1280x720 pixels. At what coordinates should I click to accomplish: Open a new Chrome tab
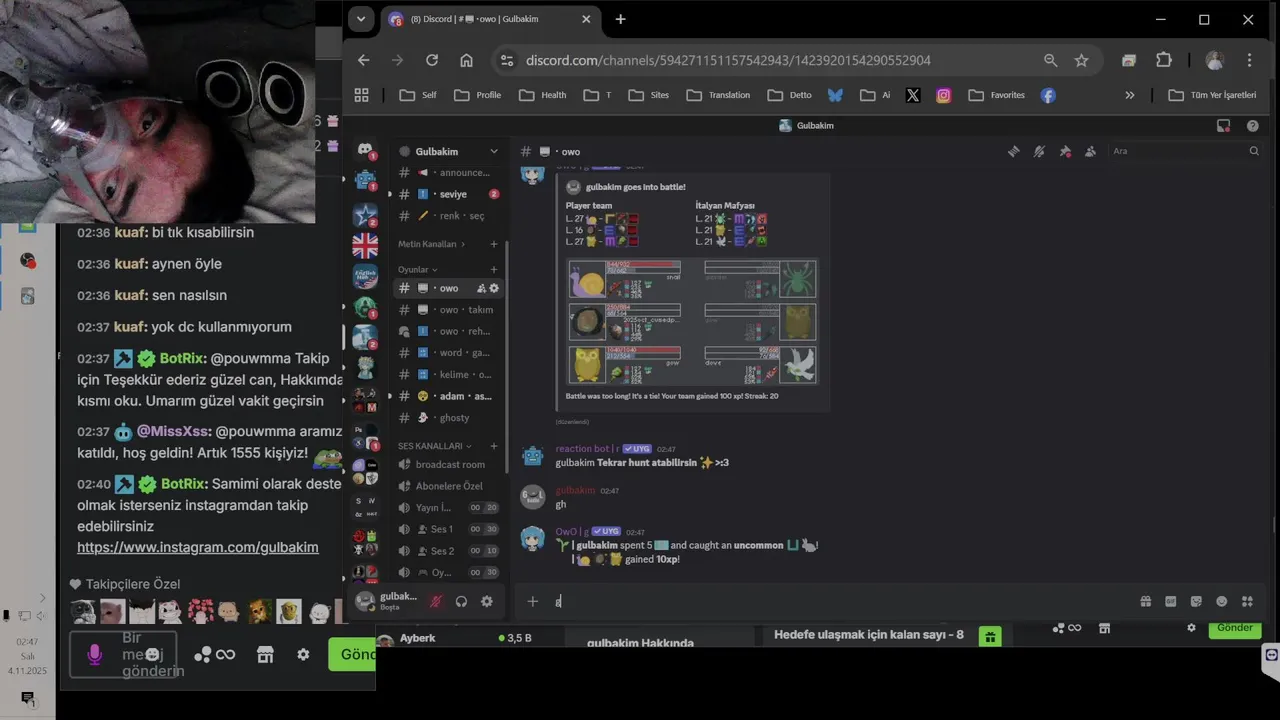click(620, 19)
